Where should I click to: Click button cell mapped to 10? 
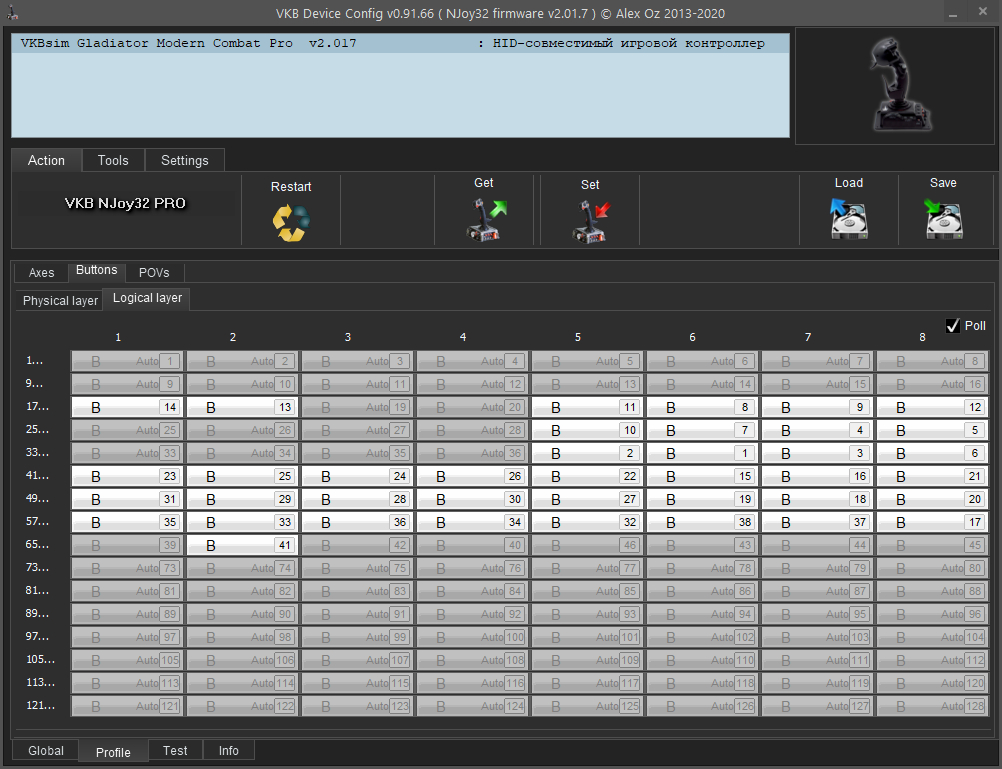coord(587,430)
